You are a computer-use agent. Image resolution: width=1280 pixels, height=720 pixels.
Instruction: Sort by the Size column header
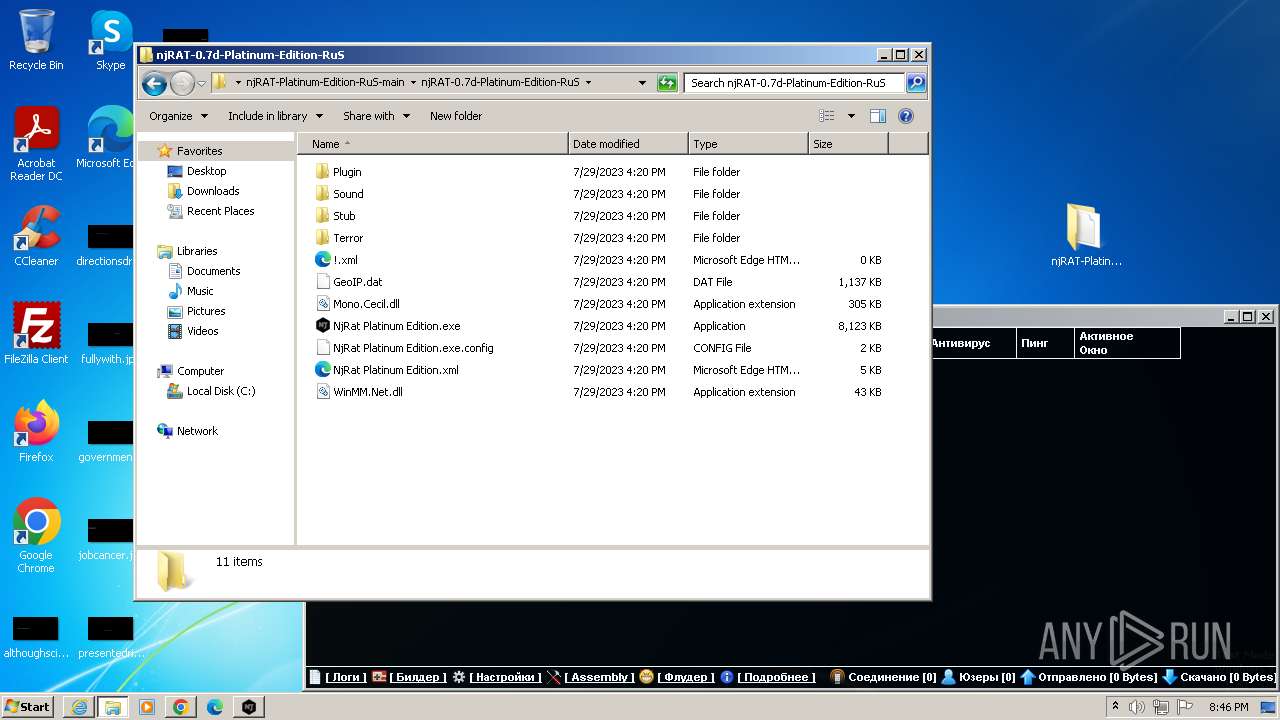point(848,144)
